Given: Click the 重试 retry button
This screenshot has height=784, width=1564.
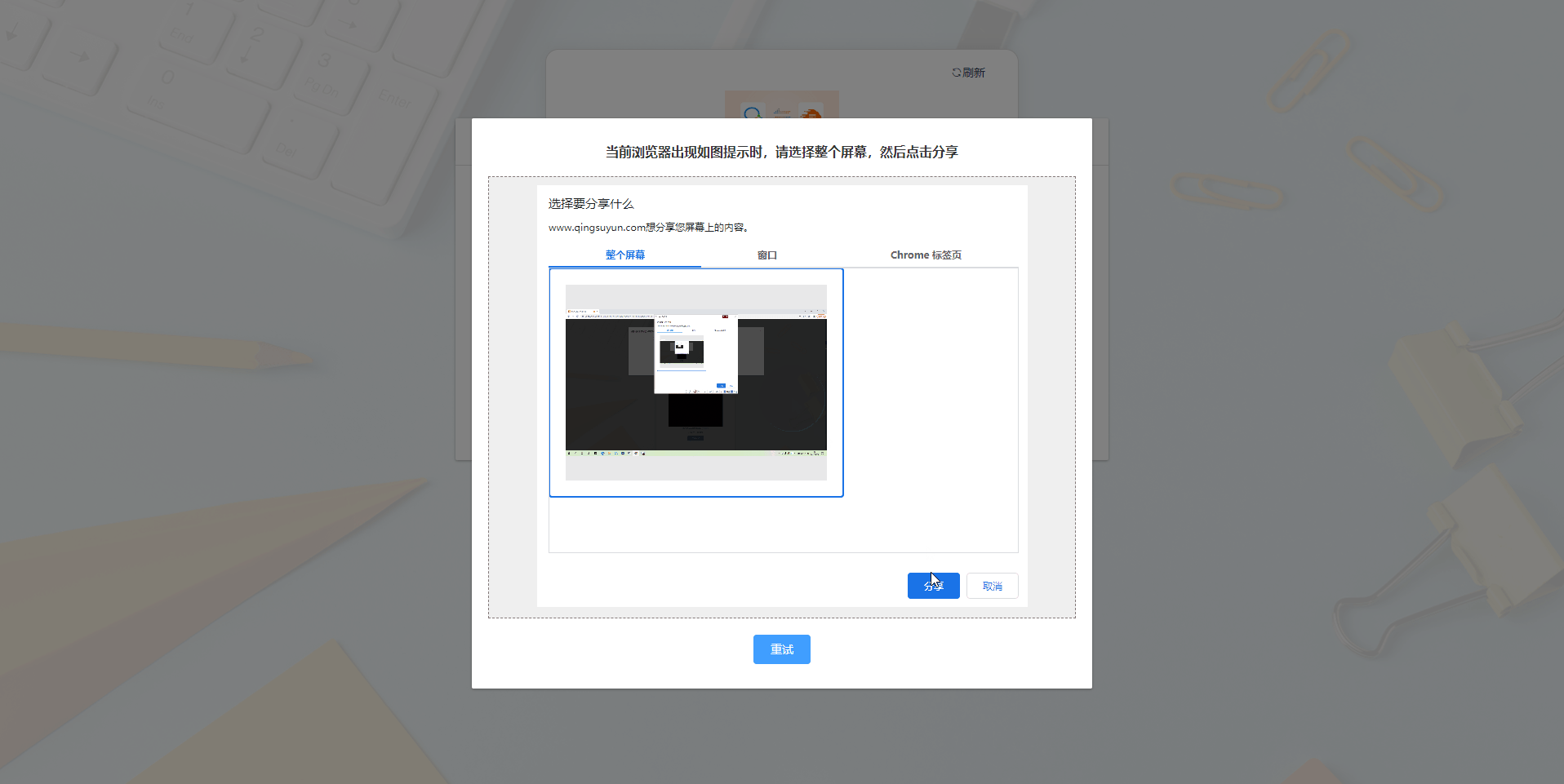Looking at the screenshot, I should point(781,649).
